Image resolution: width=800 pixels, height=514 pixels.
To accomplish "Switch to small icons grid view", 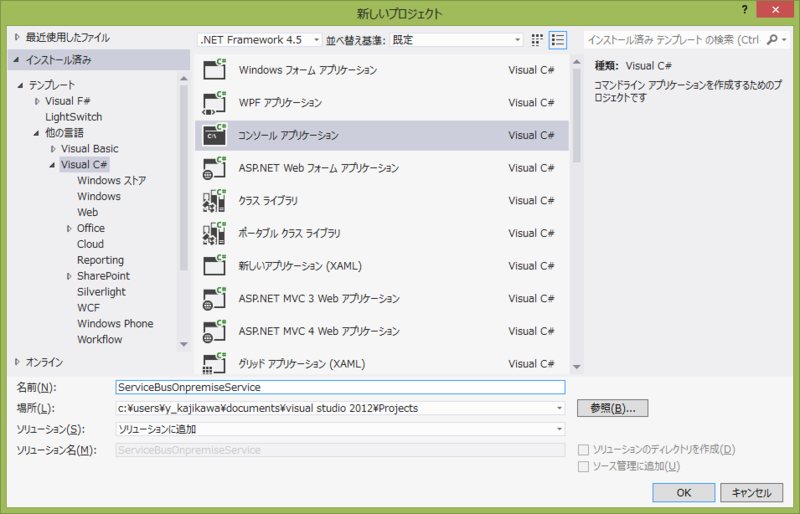I will pos(537,40).
